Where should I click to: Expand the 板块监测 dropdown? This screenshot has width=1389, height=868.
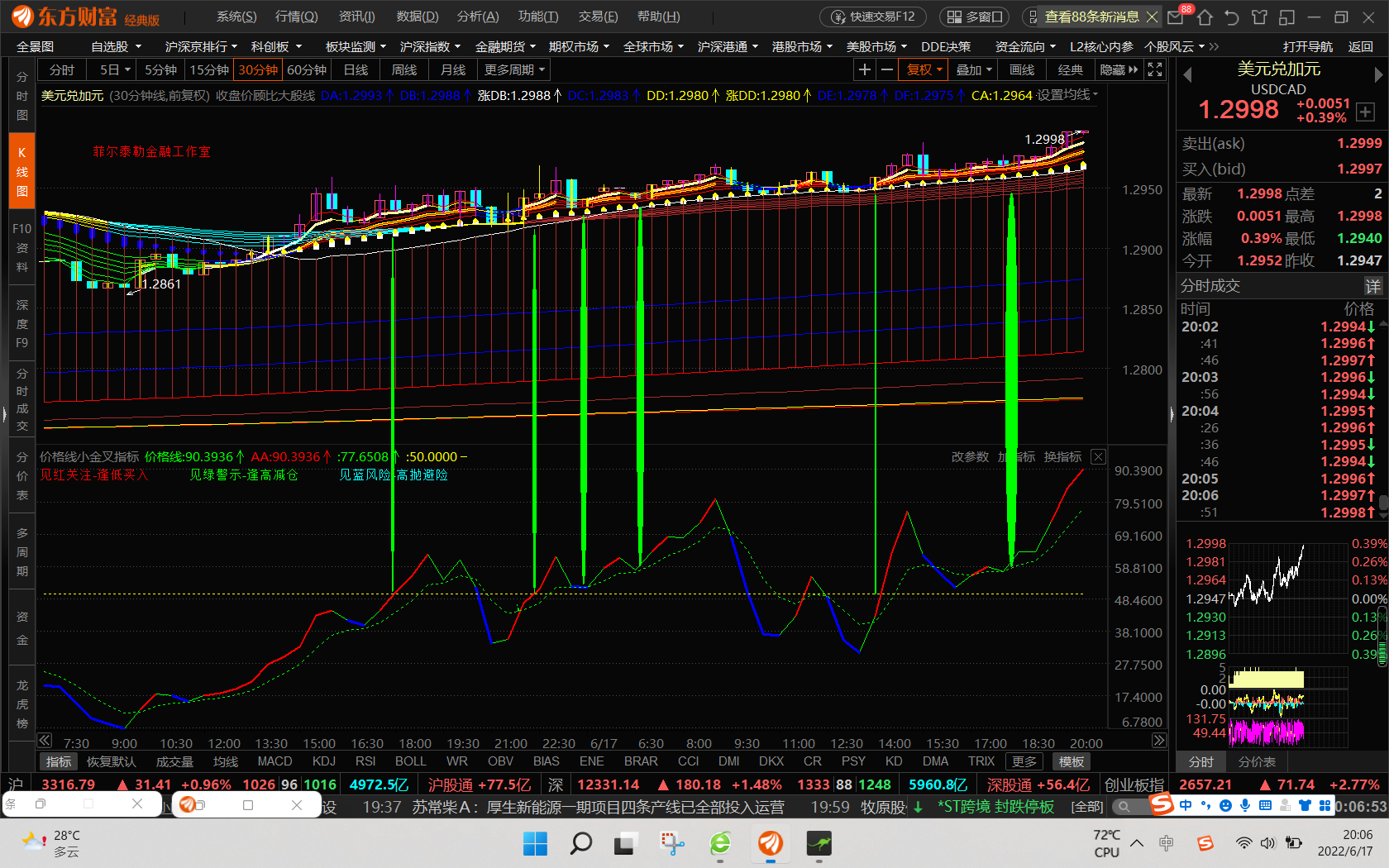[x=356, y=47]
